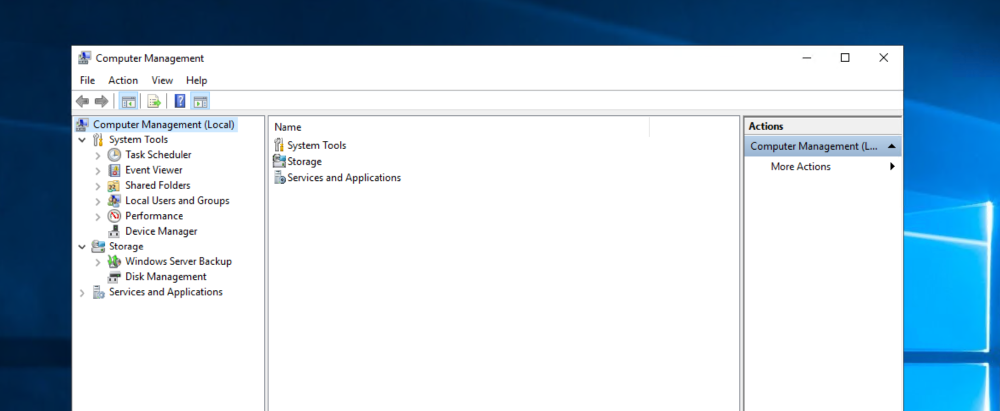Select Local Users and Groups label
The height and width of the screenshot is (411, 1000).
[x=177, y=200]
